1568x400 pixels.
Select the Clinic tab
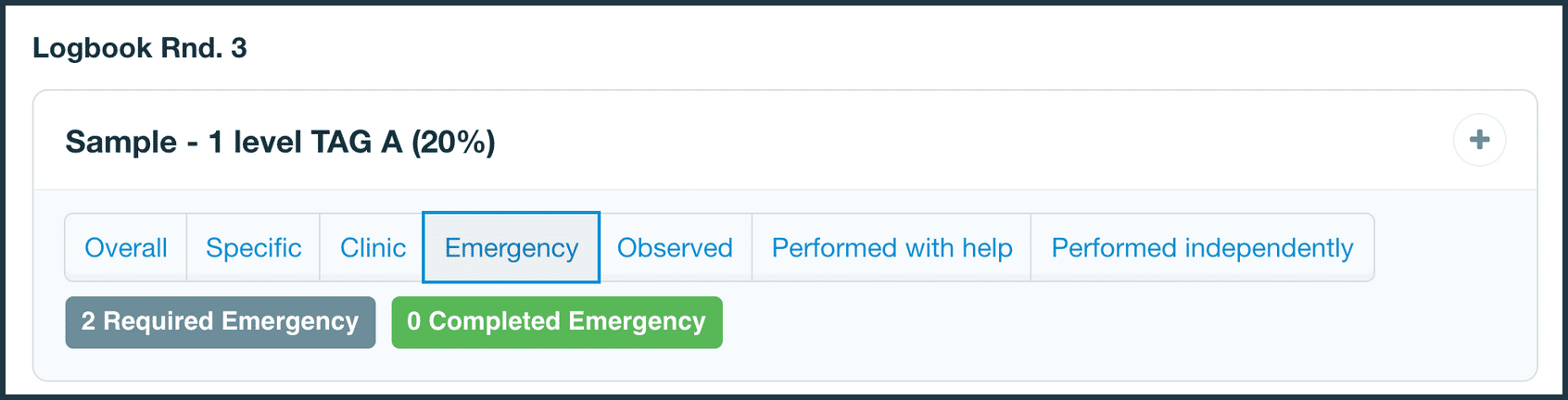(373, 248)
